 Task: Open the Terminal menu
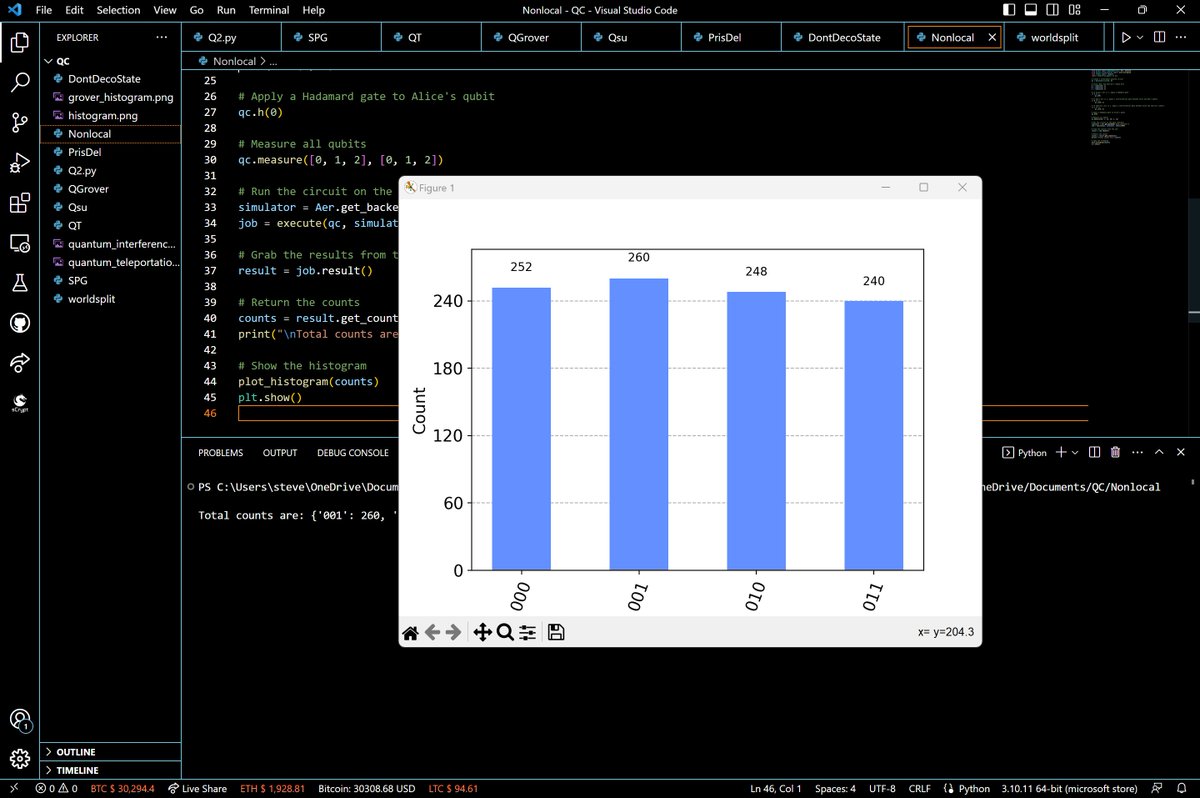click(x=269, y=10)
